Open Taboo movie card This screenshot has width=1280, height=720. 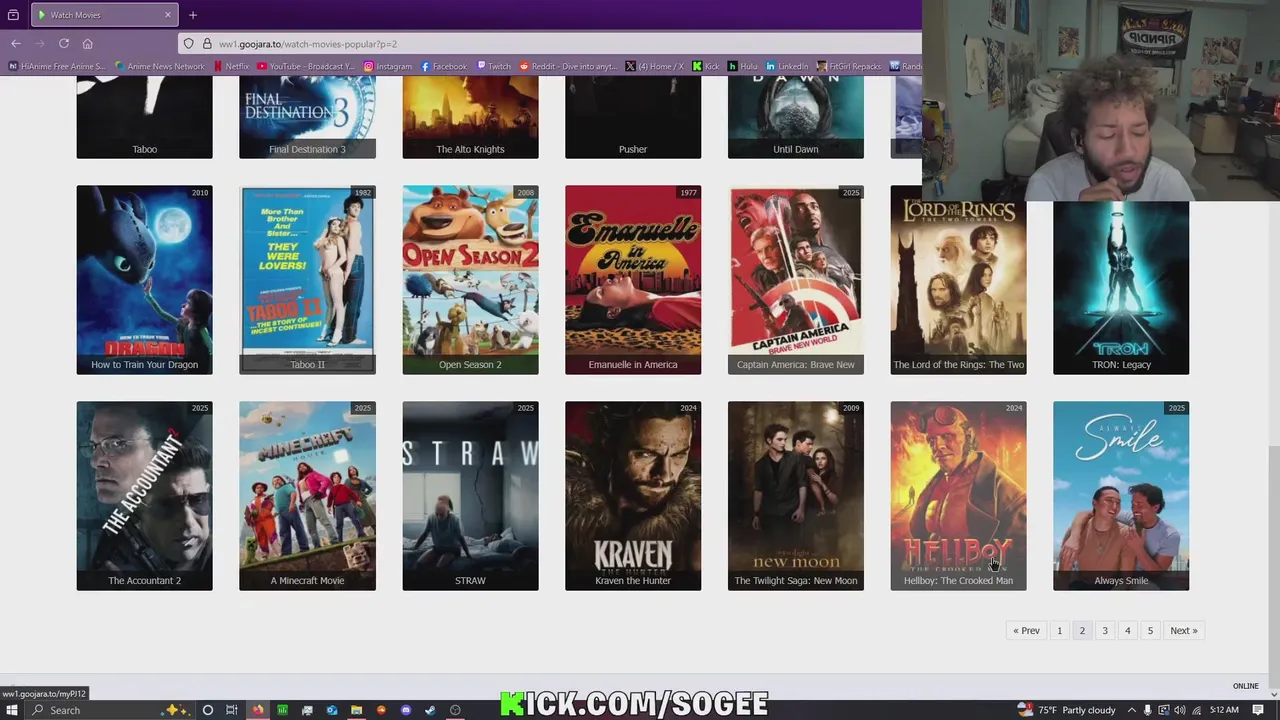145,118
